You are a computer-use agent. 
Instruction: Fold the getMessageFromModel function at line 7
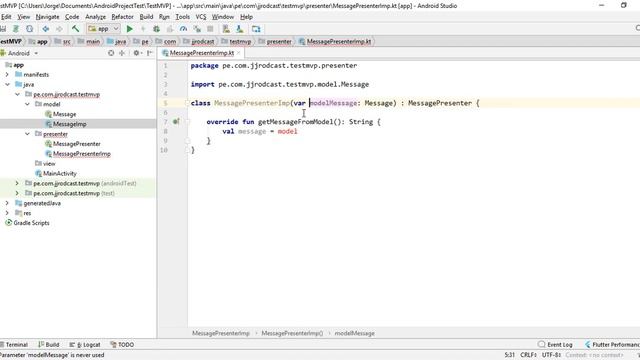[188, 122]
